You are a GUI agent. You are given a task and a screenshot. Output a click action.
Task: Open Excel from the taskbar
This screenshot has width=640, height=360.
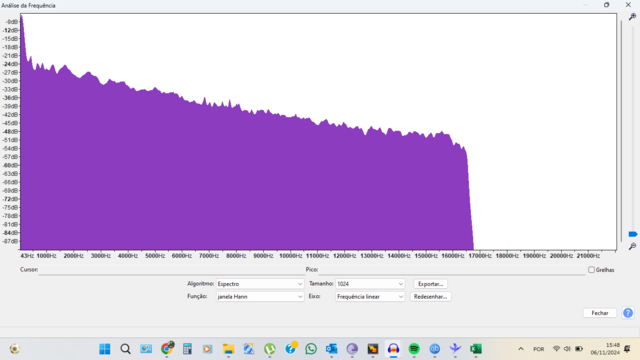(476, 349)
